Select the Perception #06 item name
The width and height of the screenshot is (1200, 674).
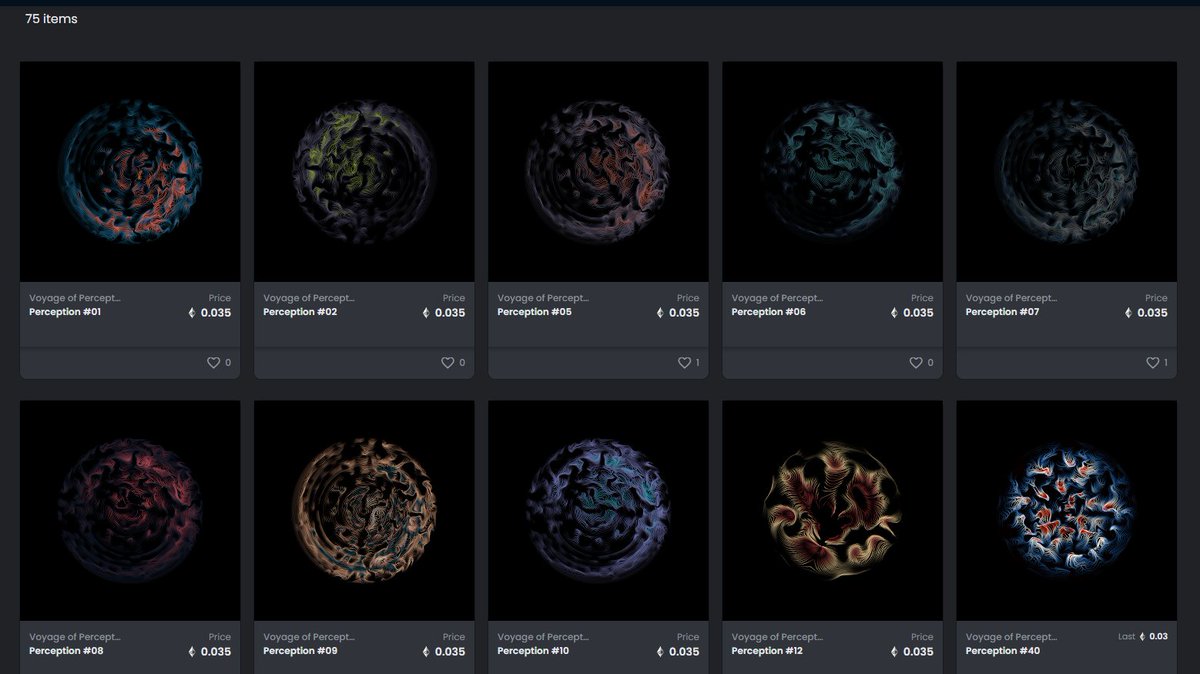[x=768, y=312]
